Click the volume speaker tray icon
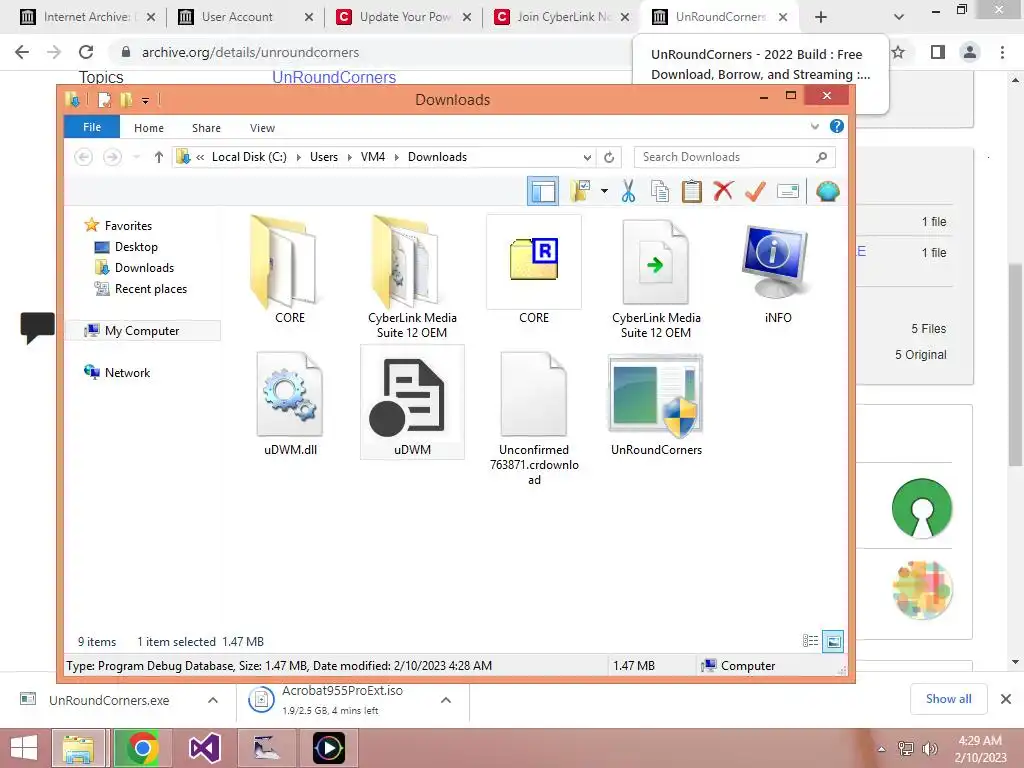The width and height of the screenshot is (1024, 768). [x=930, y=748]
